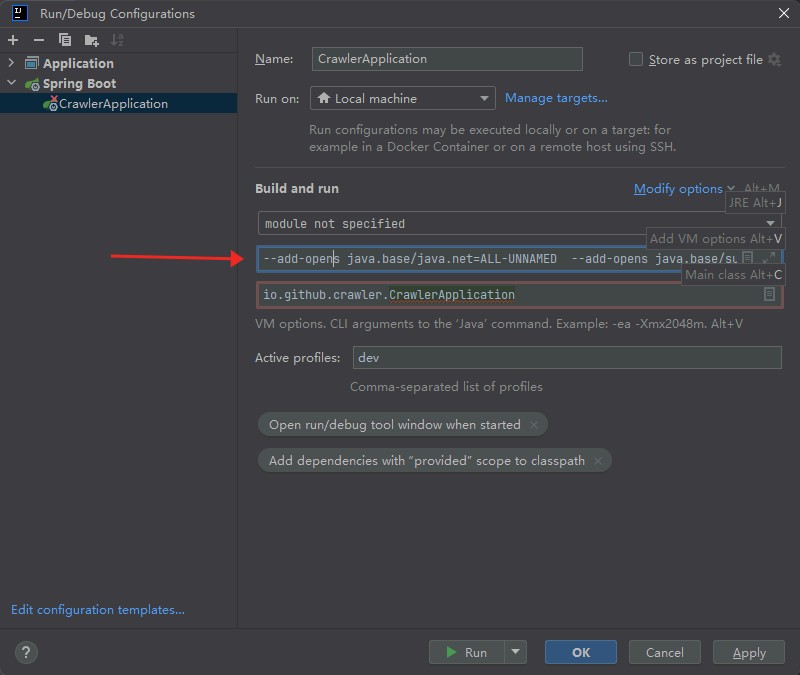Remove the selected configuration
The image size is (800, 675).
39,40
